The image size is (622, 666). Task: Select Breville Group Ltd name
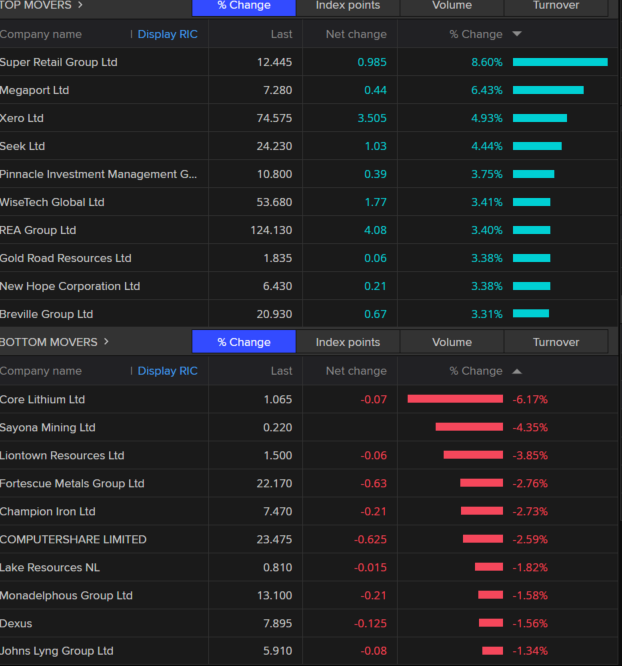point(47,314)
